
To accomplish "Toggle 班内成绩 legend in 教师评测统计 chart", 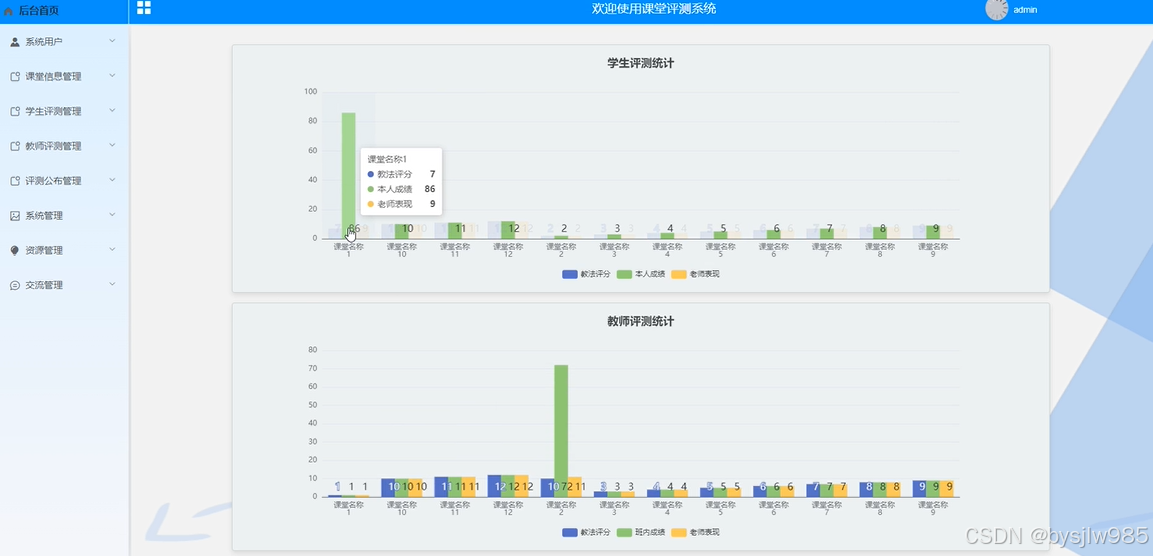I will (640, 532).
